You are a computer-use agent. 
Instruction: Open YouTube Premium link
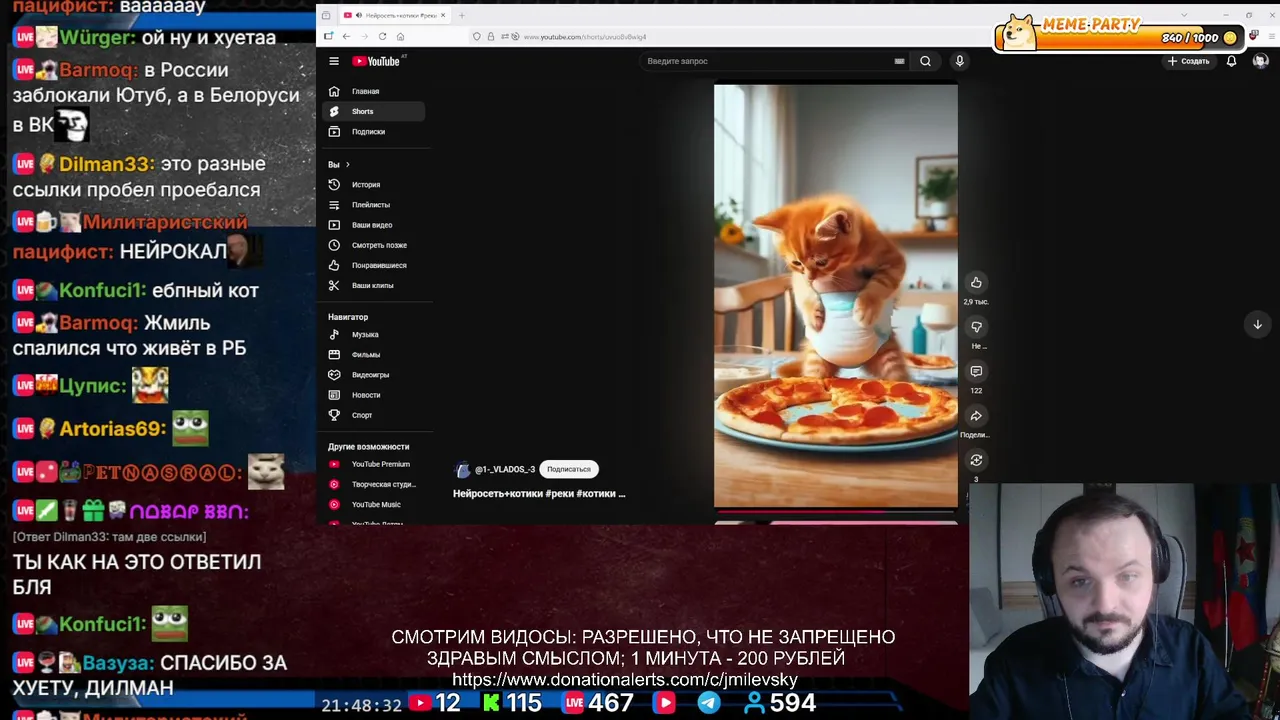point(374,464)
